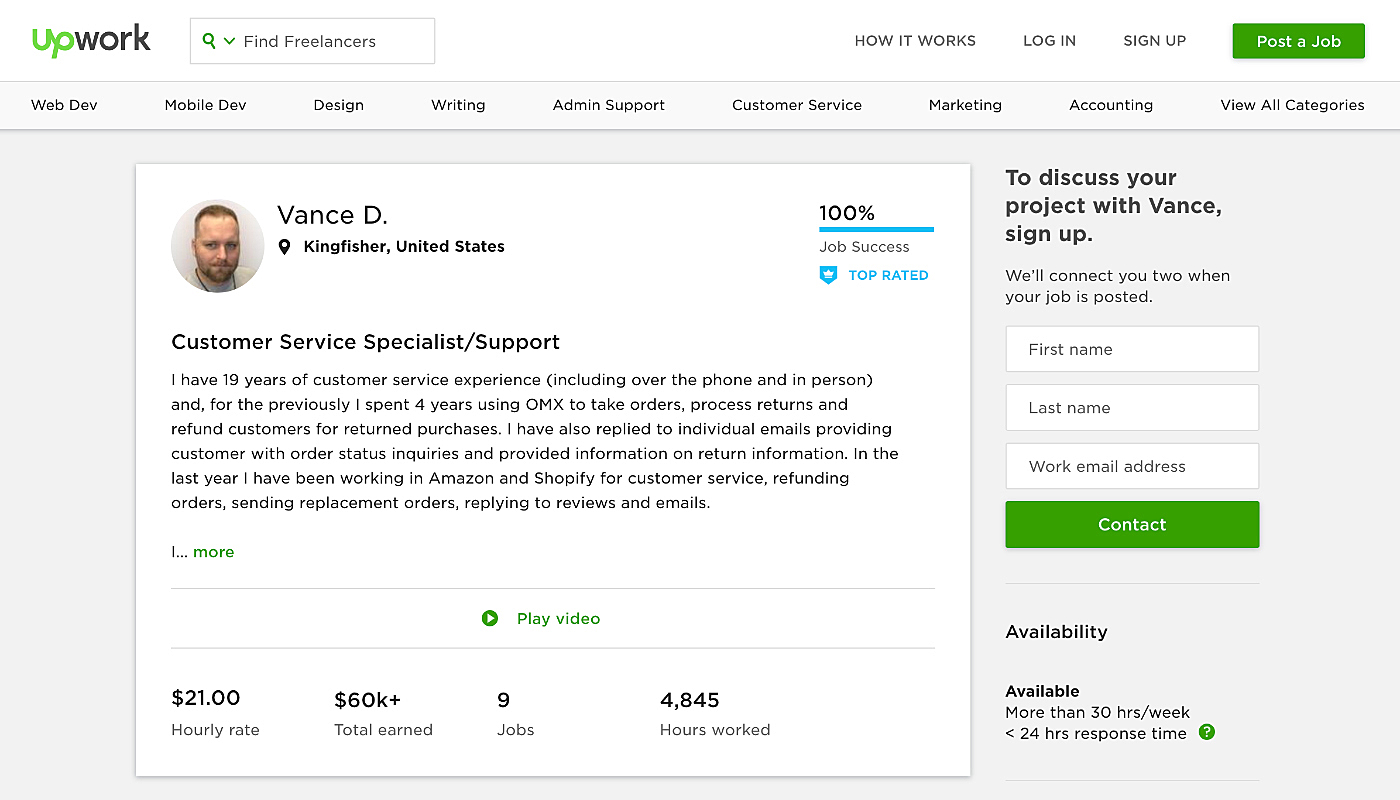Select the Writing nav item
The width and height of the screenshot is (1400, 800).
pos(457,105)
